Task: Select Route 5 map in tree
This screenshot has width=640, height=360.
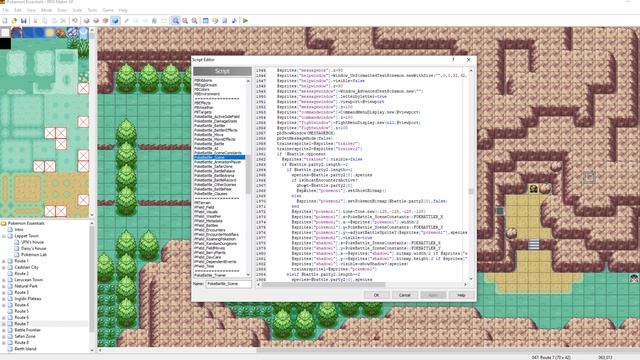Action: coord(21,311)
